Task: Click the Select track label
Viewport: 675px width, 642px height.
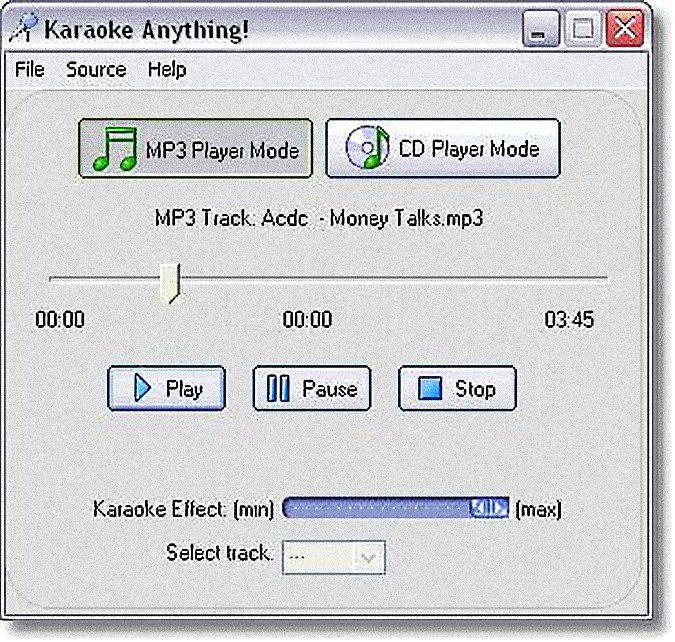Action: 220,552
